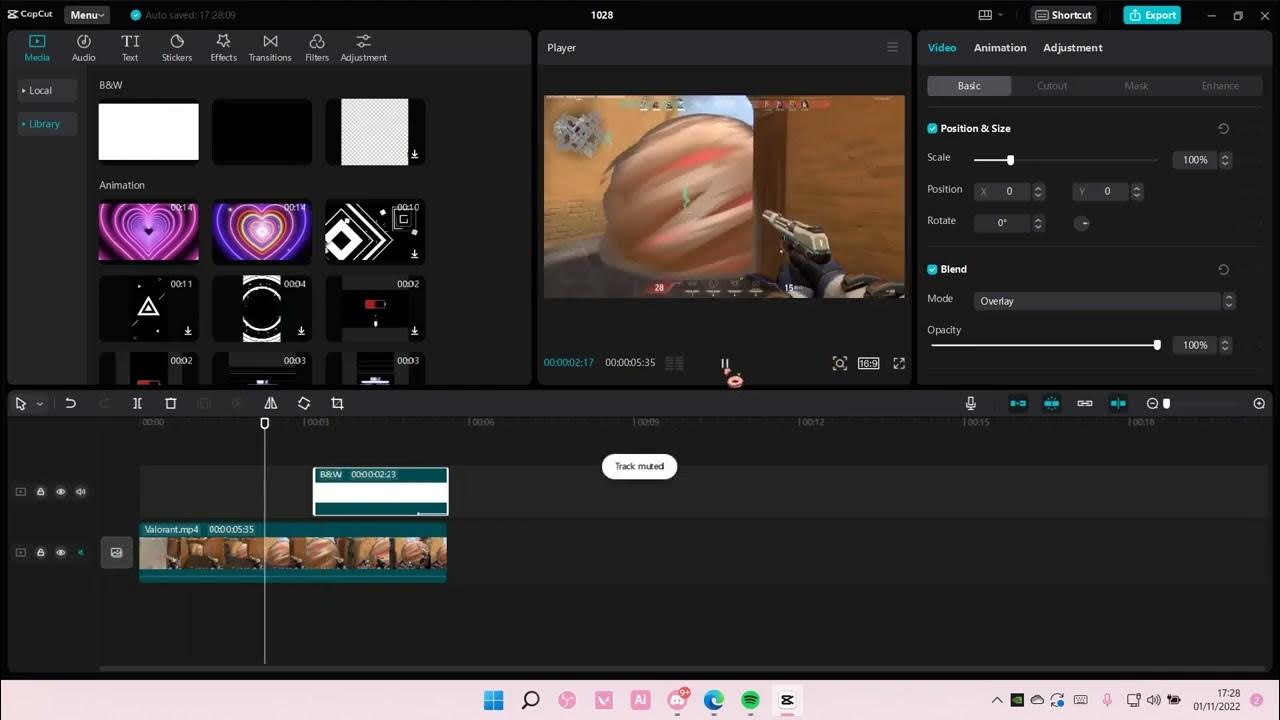This screenshot has width=1280, height=720.
Task: Toggle main track magnet snapping
Action: click(1018, 403)
